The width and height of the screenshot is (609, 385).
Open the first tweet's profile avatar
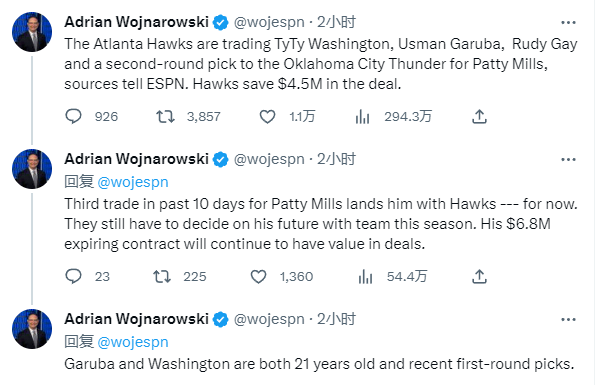pos(32,32)
